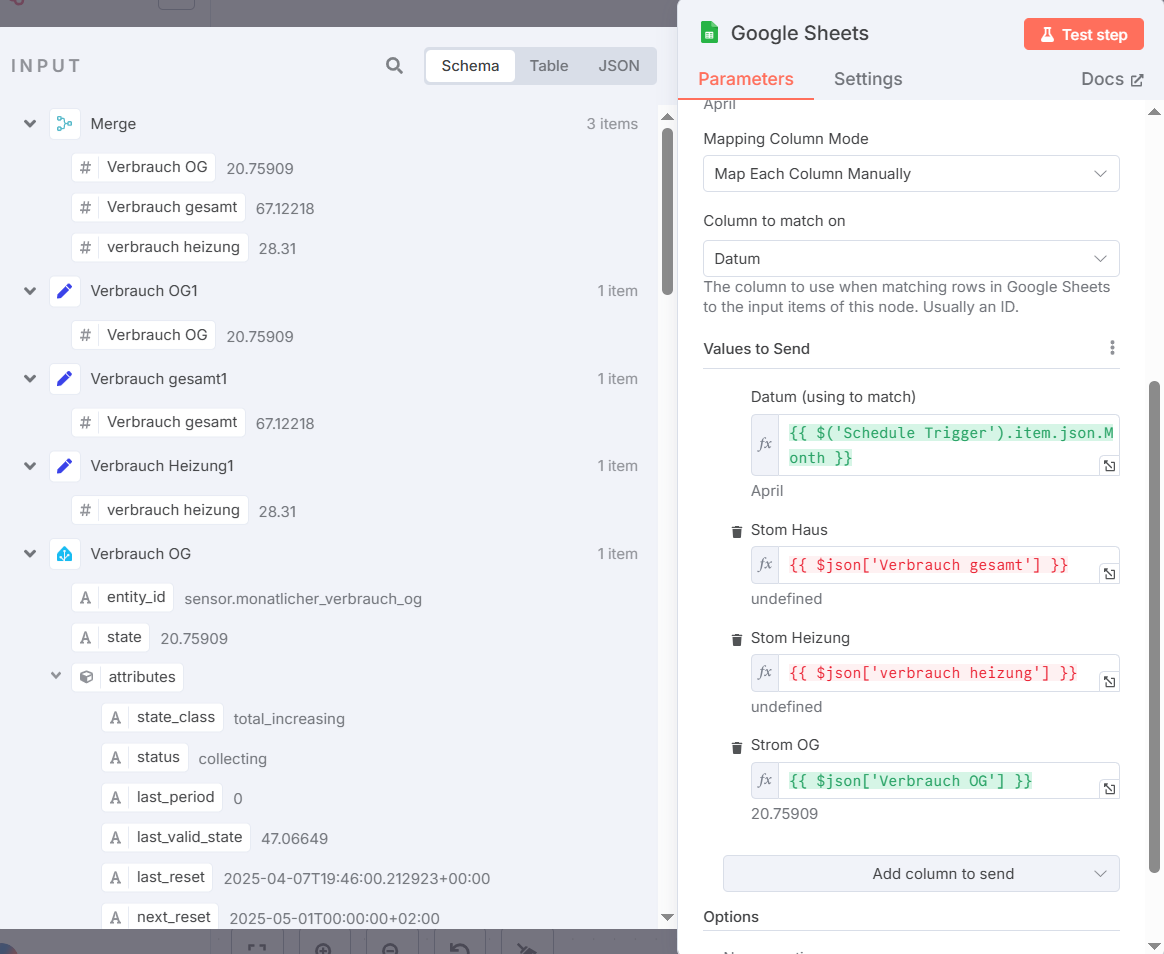
Task: Collapse the Verbrauch OG node section
Action: tap(30, 554)
